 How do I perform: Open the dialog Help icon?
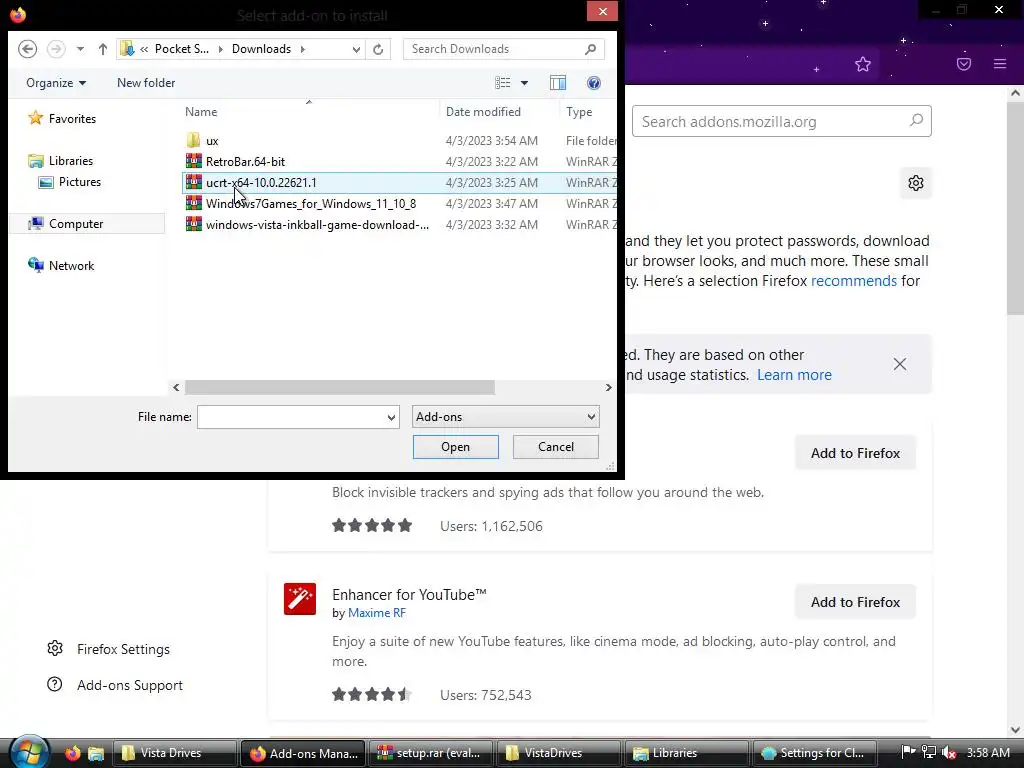594,83
